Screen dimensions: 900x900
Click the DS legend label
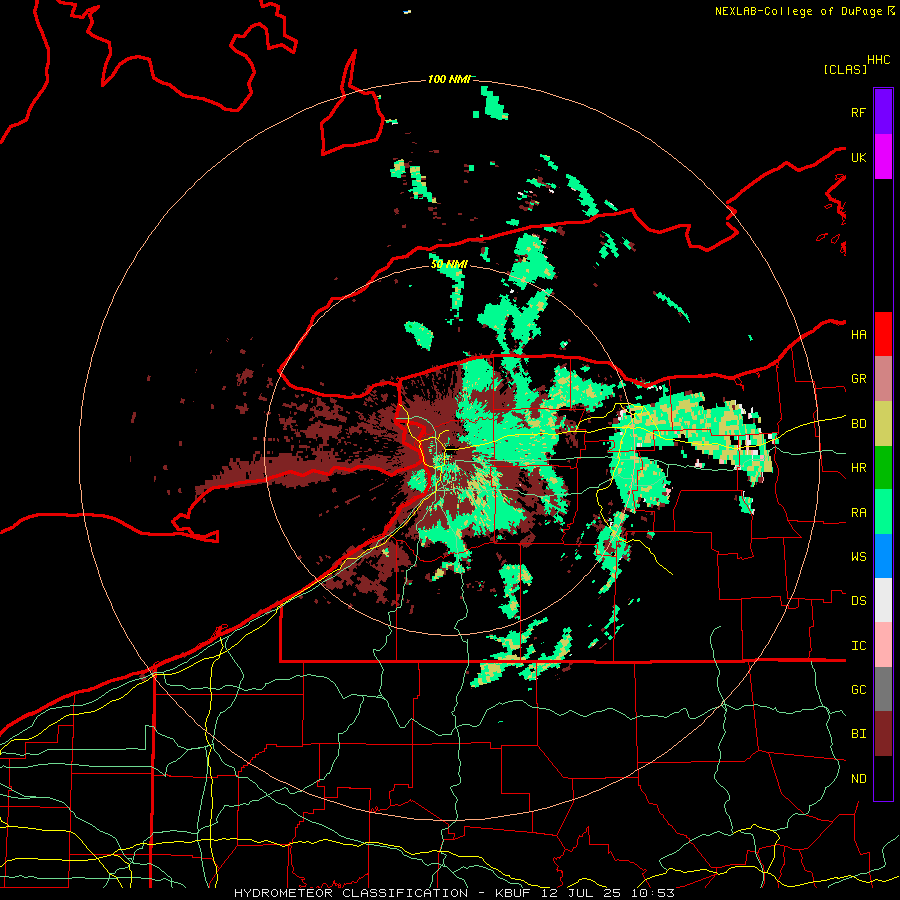tap(858, 601)
